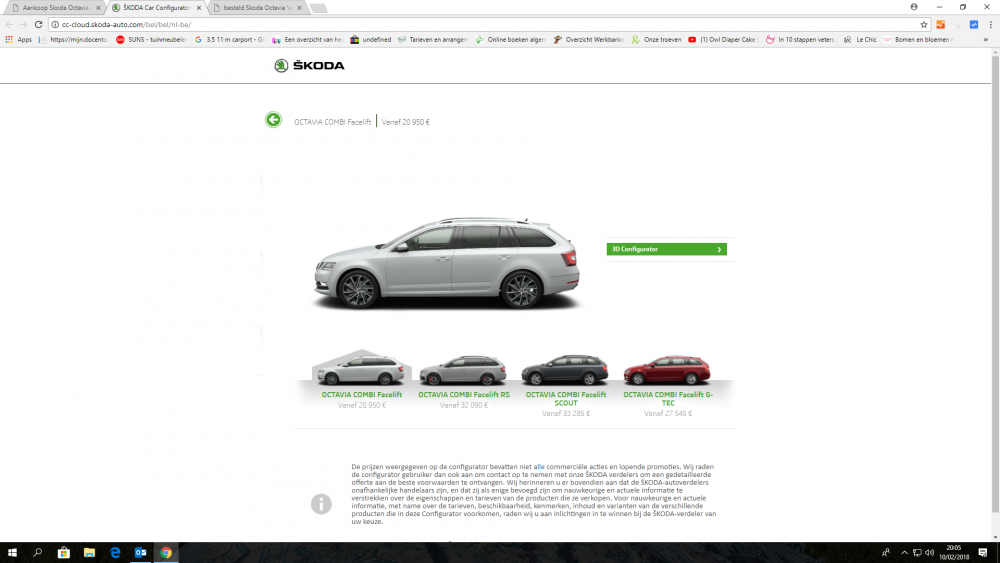The width and height of the screenshot is (1000, 563).
Task: Open a new browser tab
Action: click(319, 8)
